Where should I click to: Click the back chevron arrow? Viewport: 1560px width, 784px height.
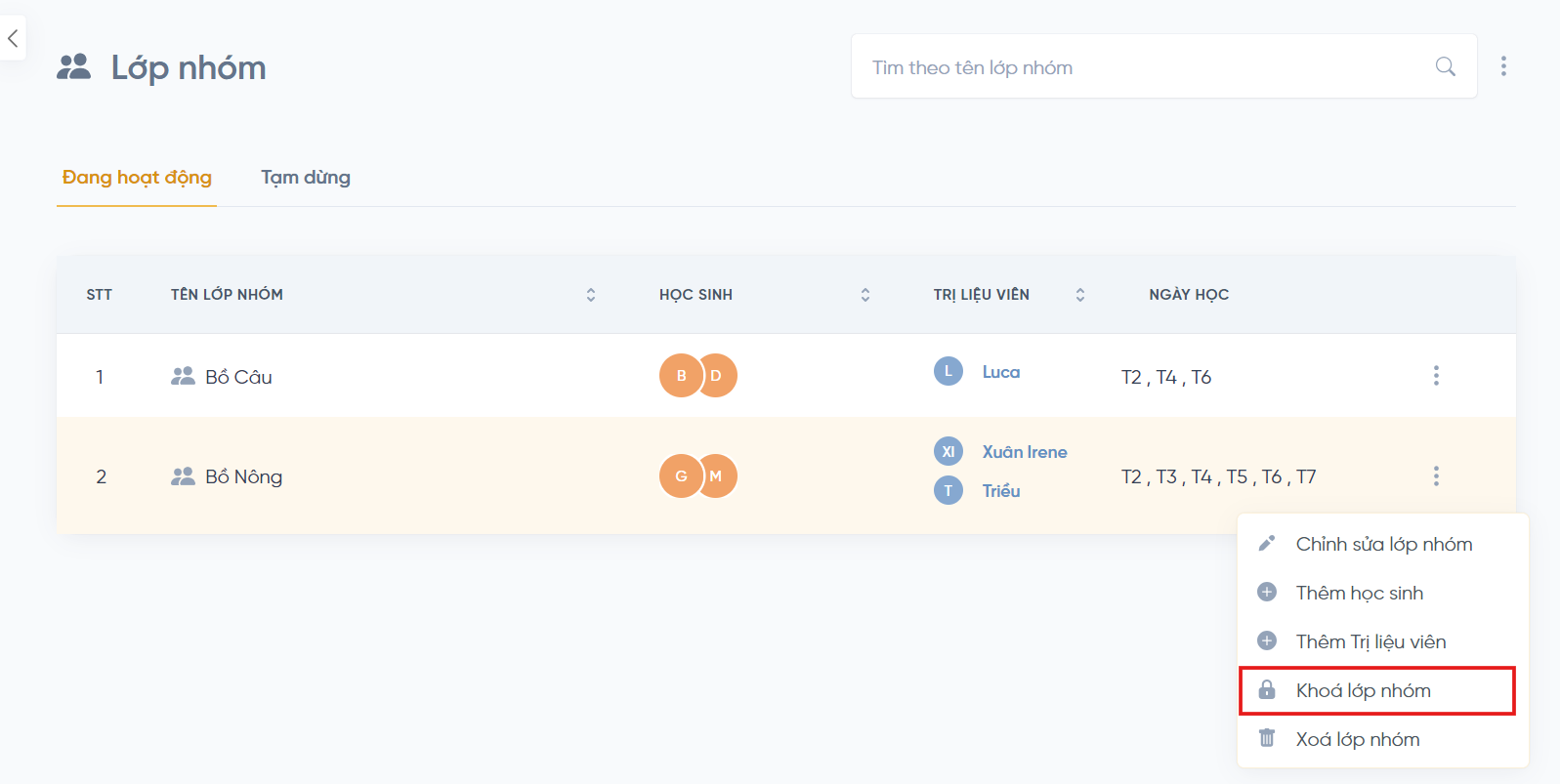13,39
